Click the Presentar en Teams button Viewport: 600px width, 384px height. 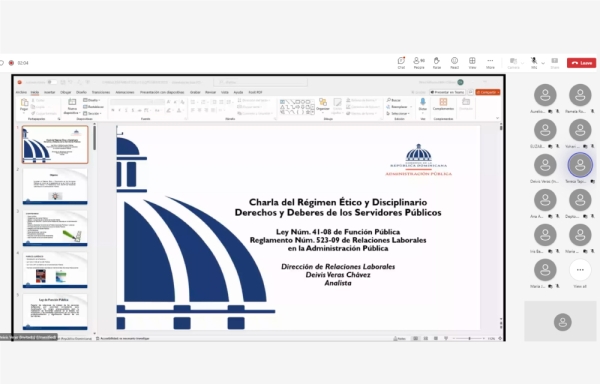(447, 92)
